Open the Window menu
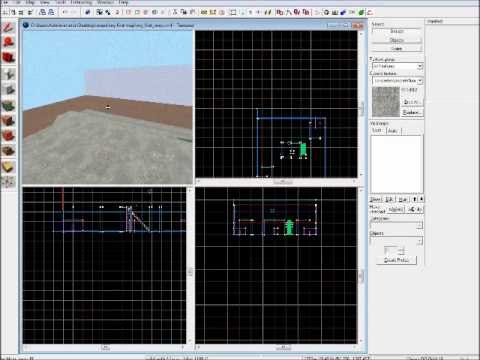This screenshot has width=480, height=360. [x=106, y=2]
